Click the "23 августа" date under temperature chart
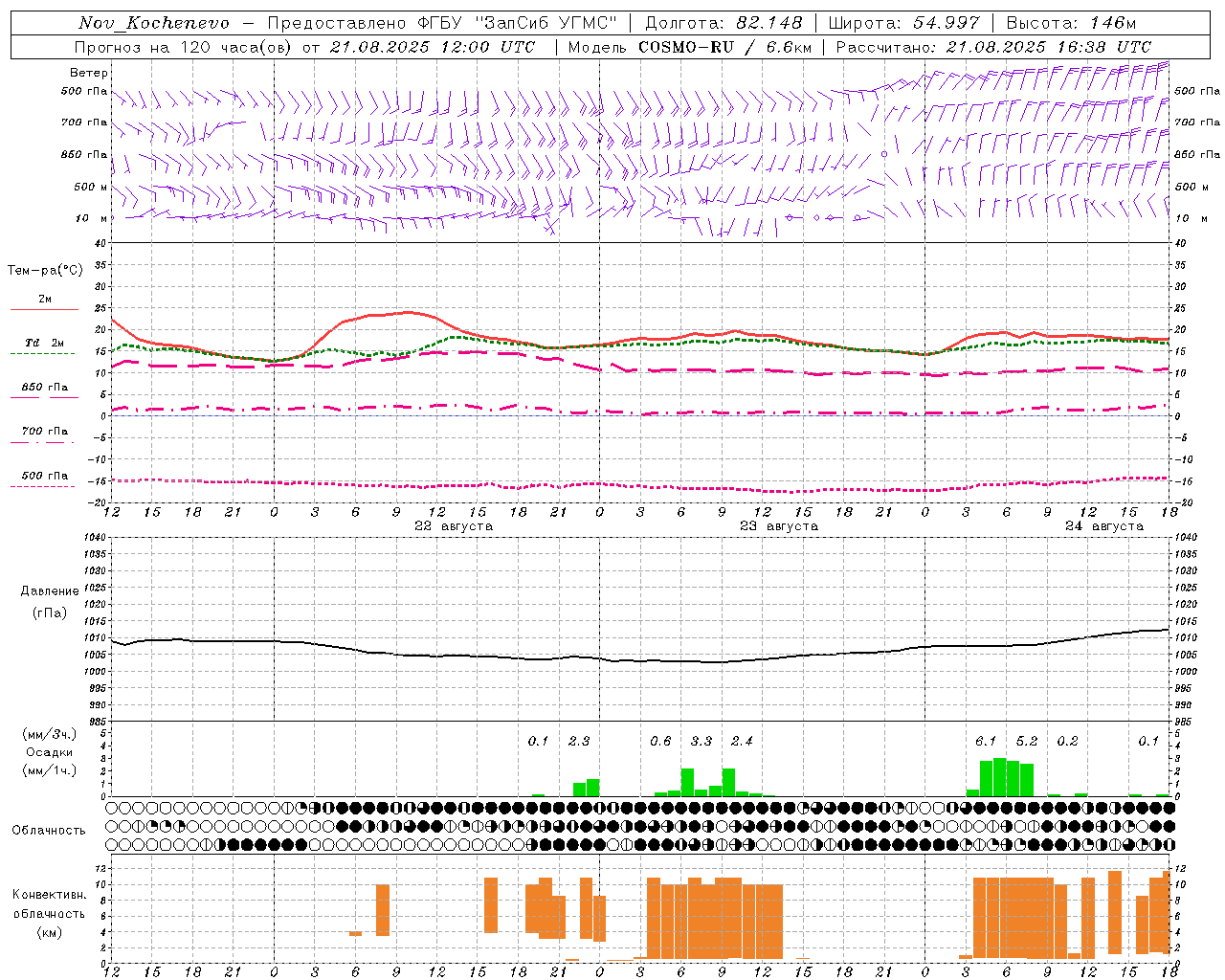Viewport: 1225px width, 980px height. 779,526
